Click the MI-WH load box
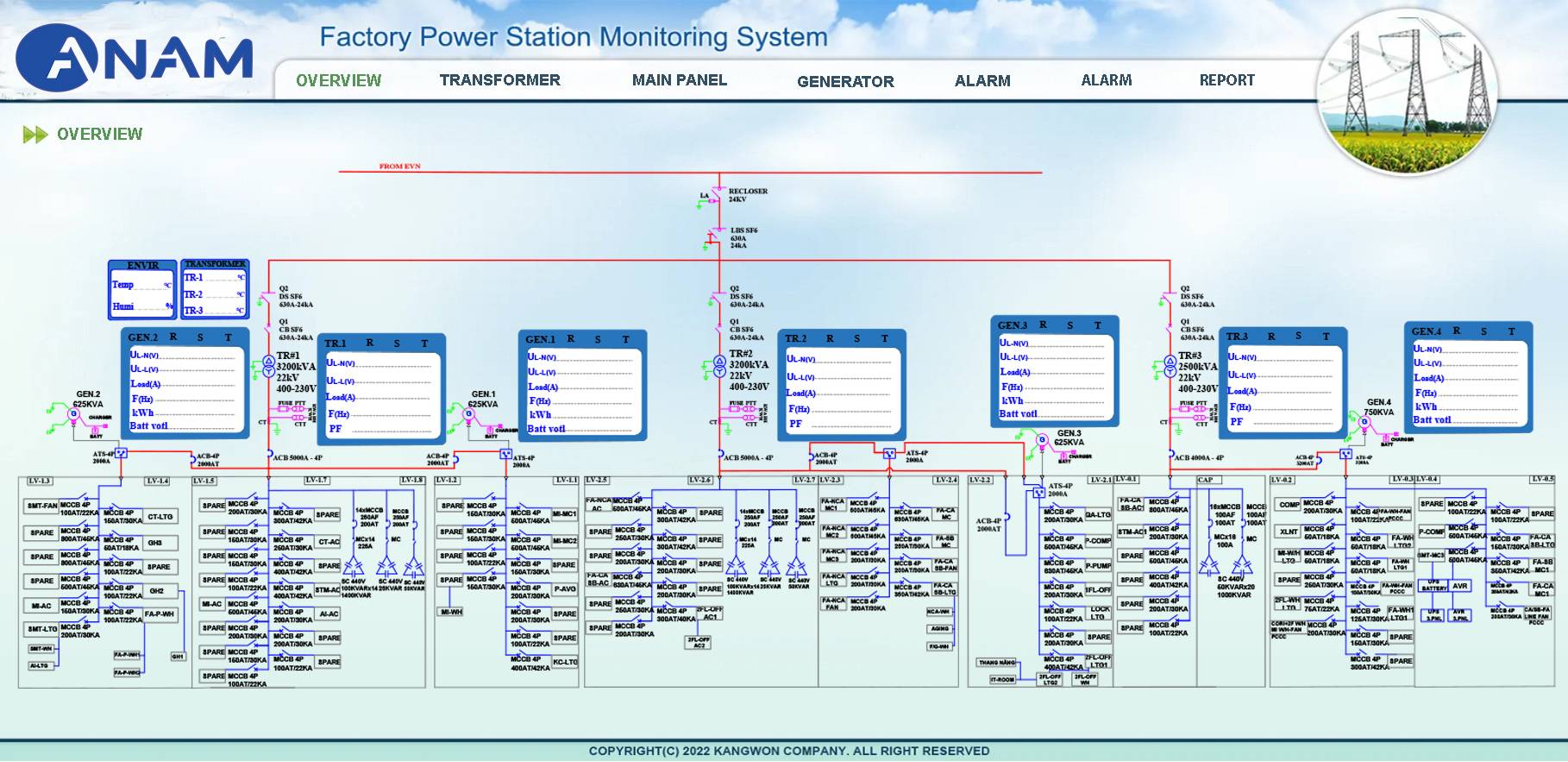 [x=451, y=612]
